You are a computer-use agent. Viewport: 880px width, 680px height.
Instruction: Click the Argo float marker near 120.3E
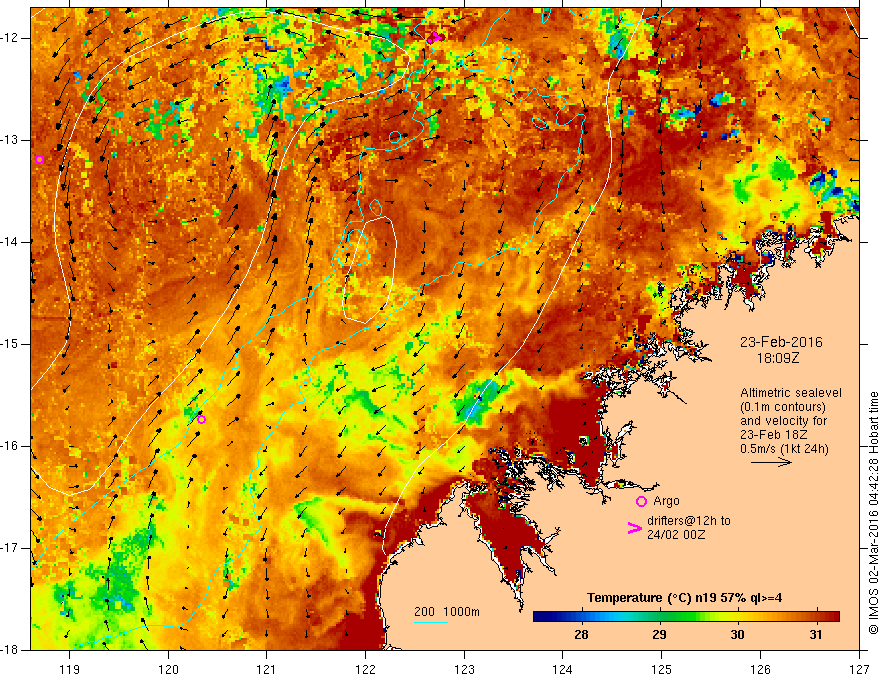(201, 419)
